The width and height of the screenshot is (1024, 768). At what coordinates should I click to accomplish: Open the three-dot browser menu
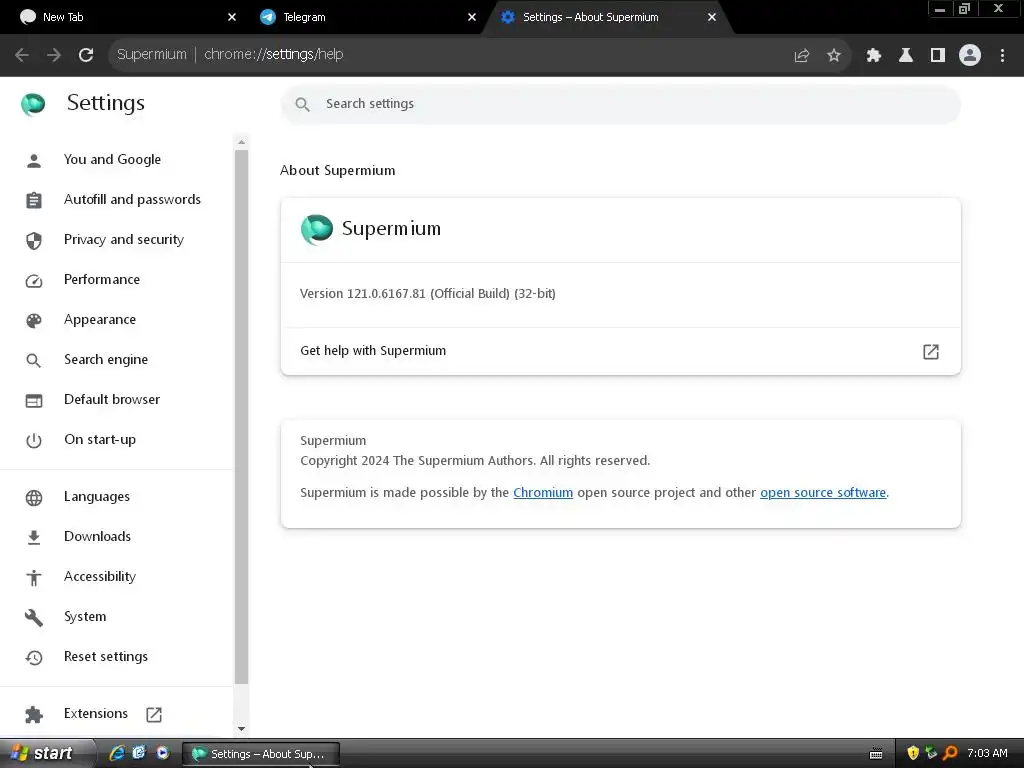coord(1002,56)
